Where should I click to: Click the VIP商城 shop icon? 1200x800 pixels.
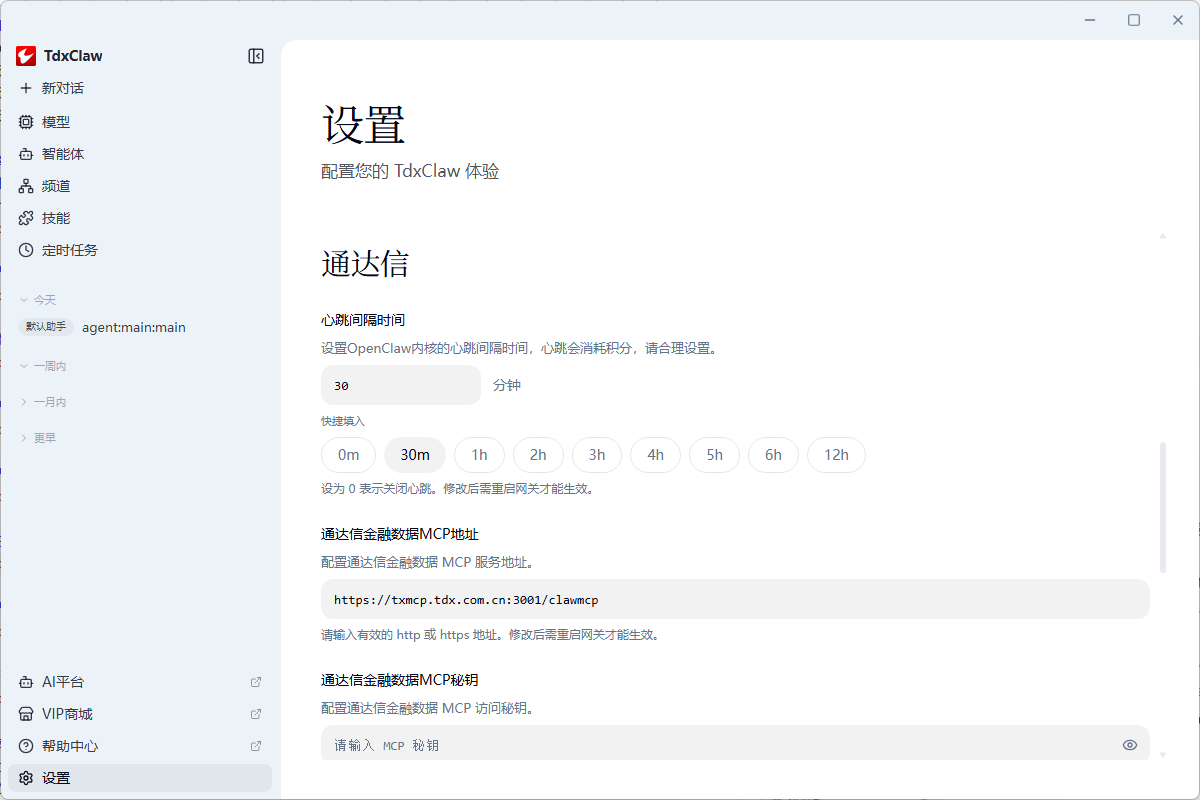click(26, 714)
